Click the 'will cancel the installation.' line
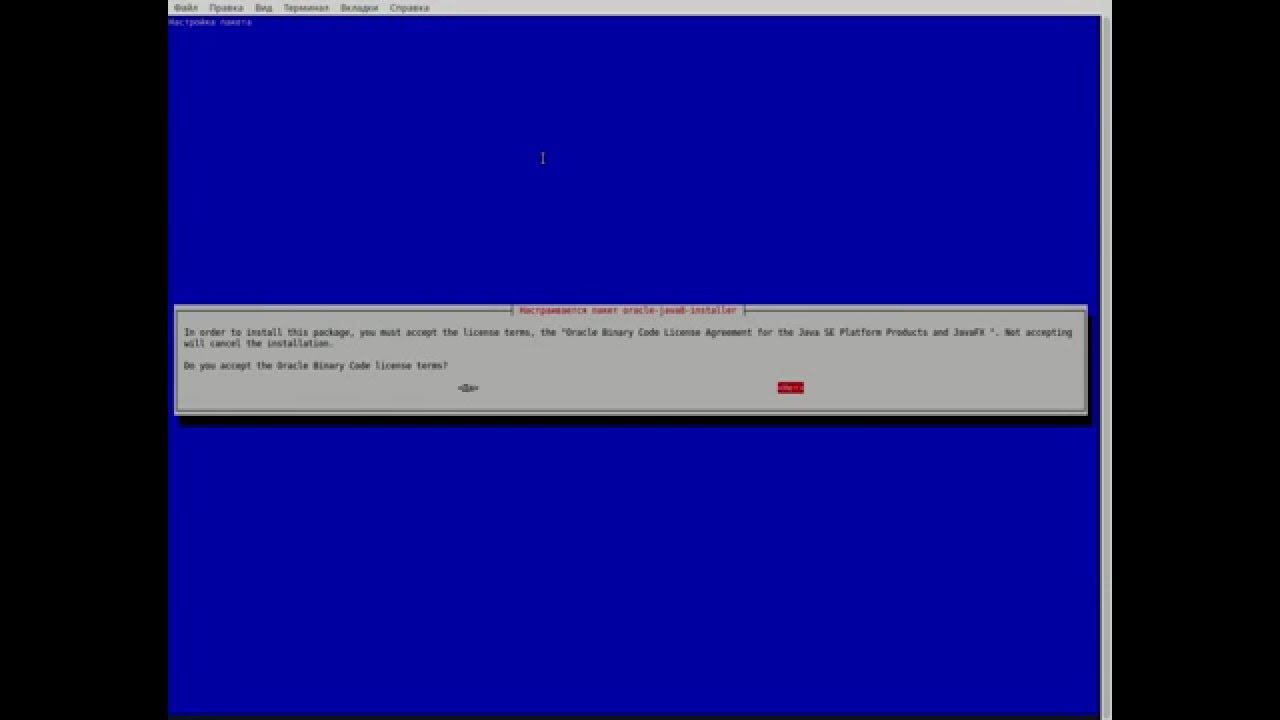The width and height of the screenshot is (1280, 720). coord(258,343)
